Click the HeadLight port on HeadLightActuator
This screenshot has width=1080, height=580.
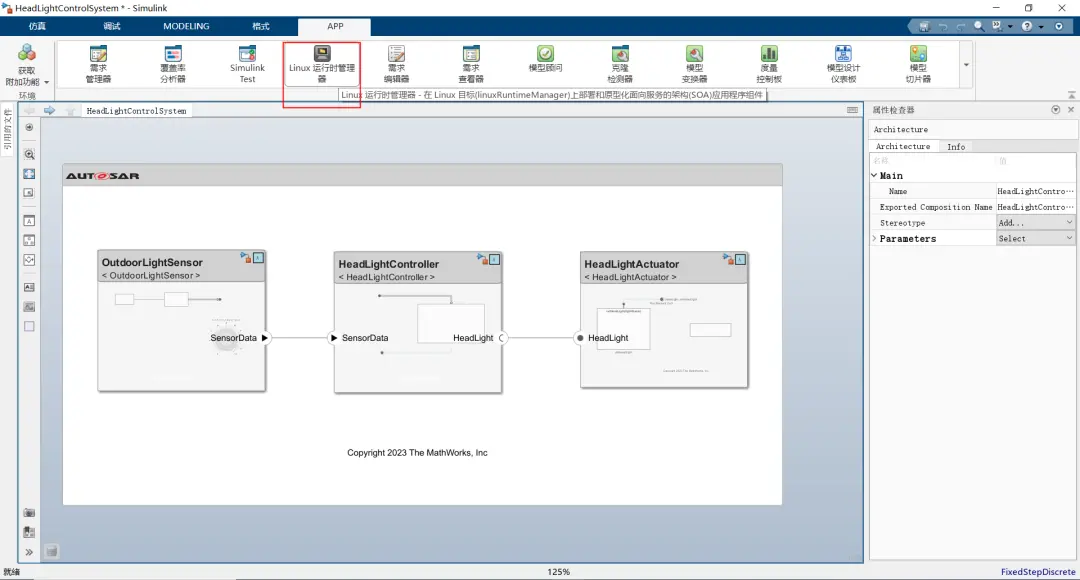point(580,338)
